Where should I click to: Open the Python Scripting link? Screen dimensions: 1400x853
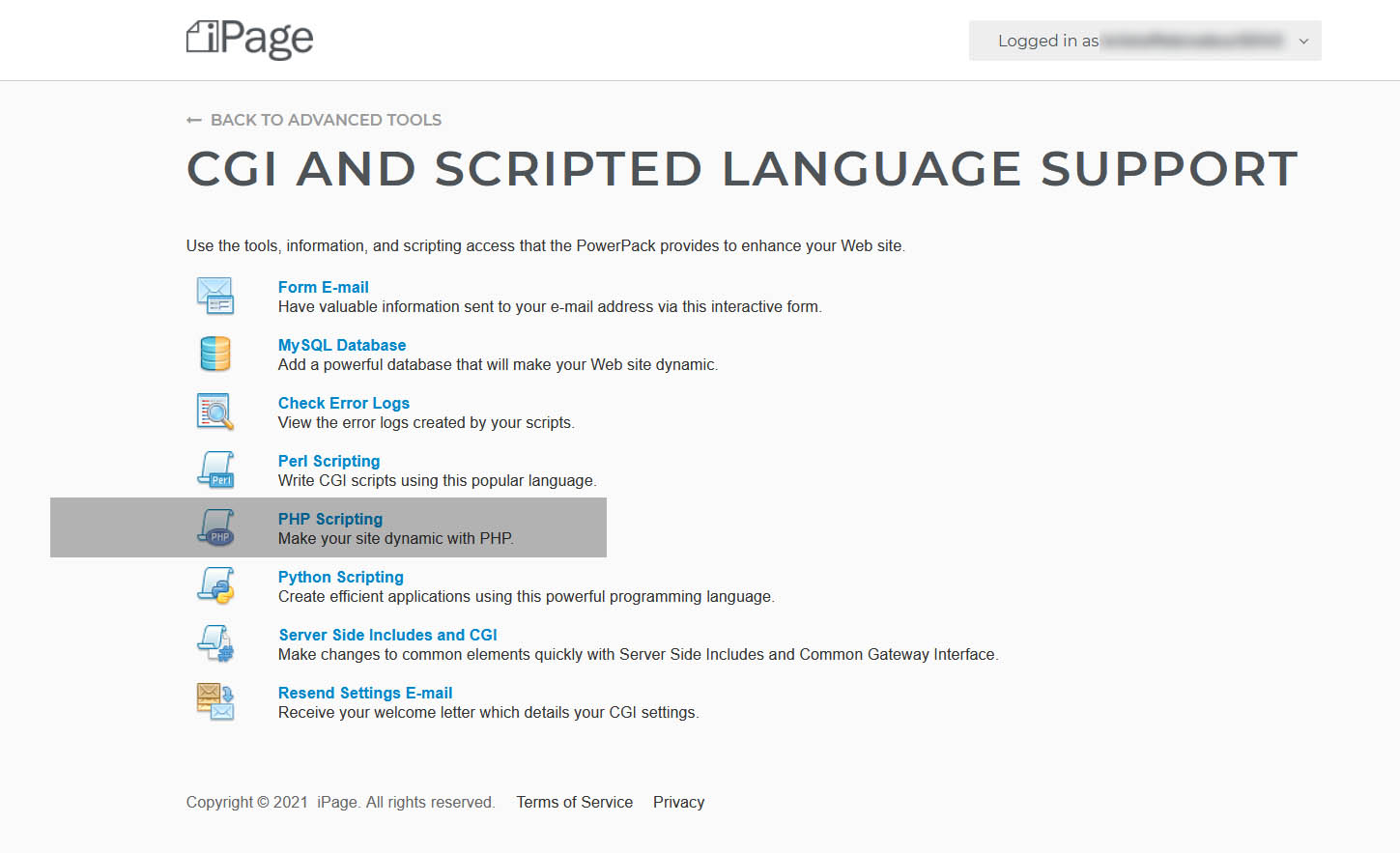coord(341,577)
